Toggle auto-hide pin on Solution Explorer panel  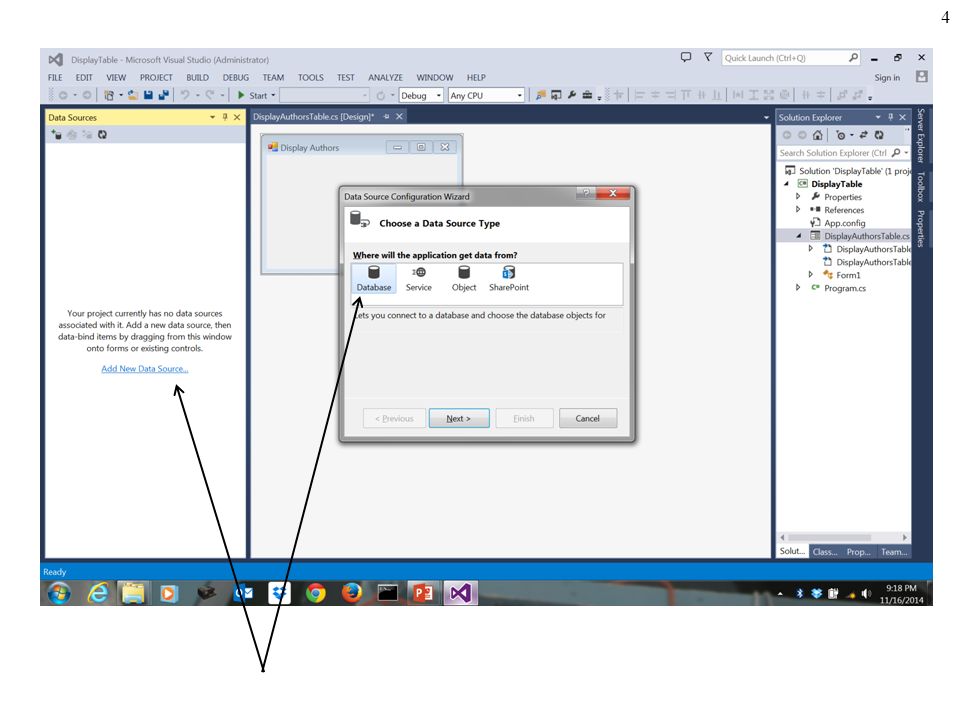click(x=890, y=117)
